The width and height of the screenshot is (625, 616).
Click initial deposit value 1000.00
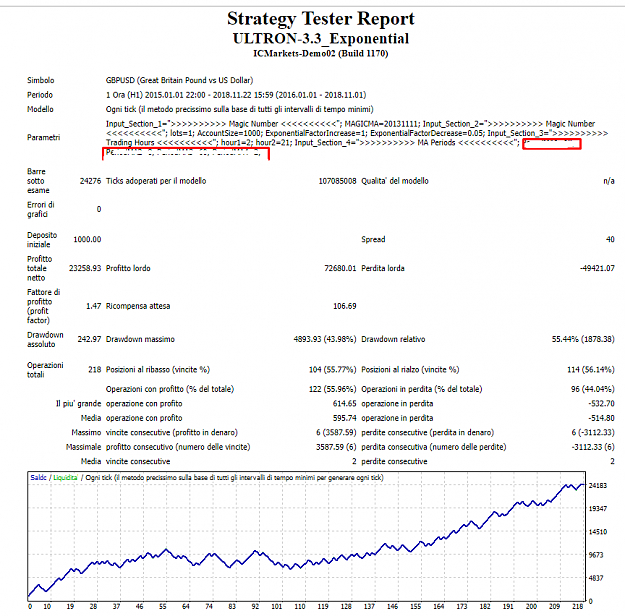[x=87, y=240]
